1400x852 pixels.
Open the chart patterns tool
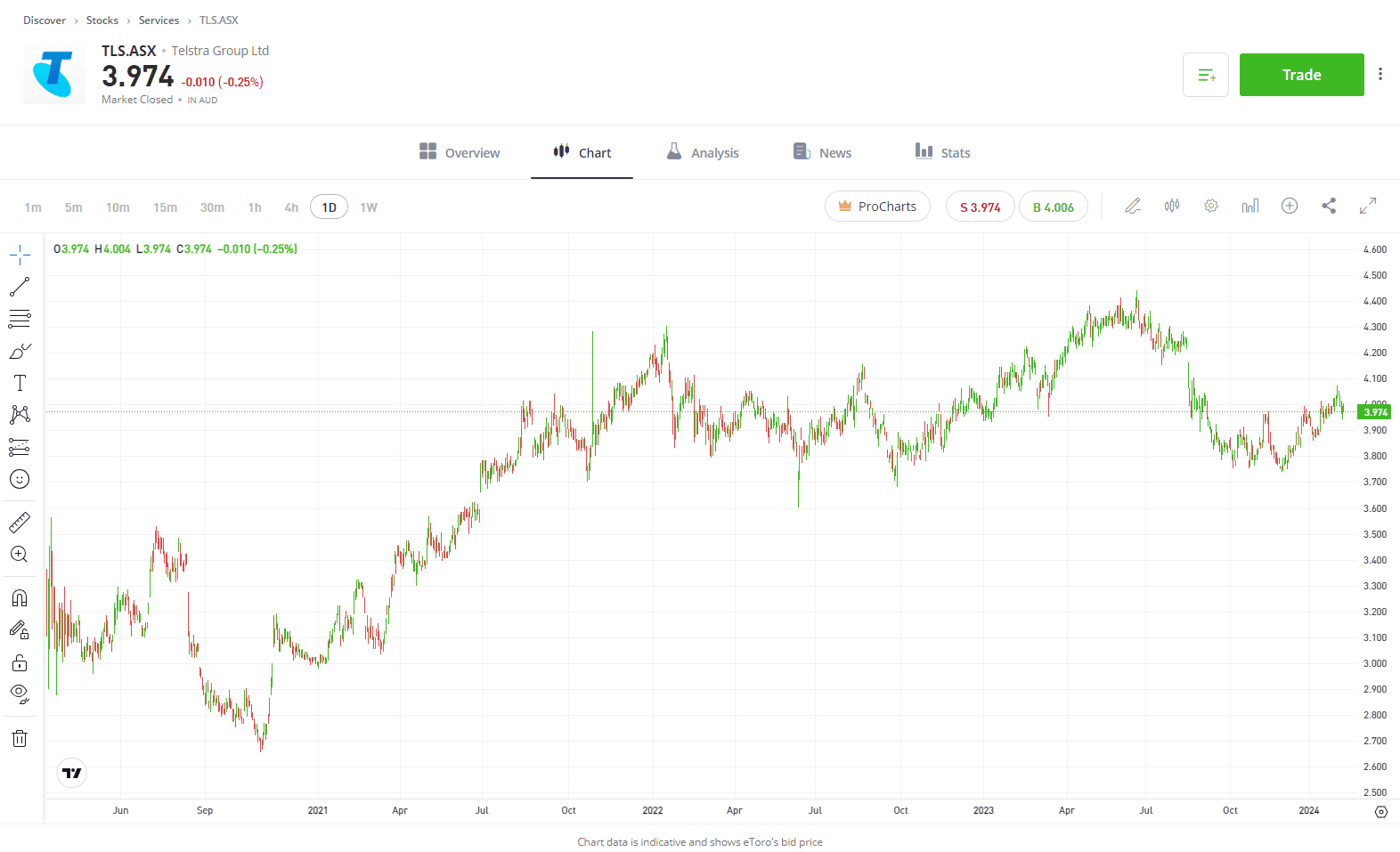pyautogui.click(x=20, y=415)
